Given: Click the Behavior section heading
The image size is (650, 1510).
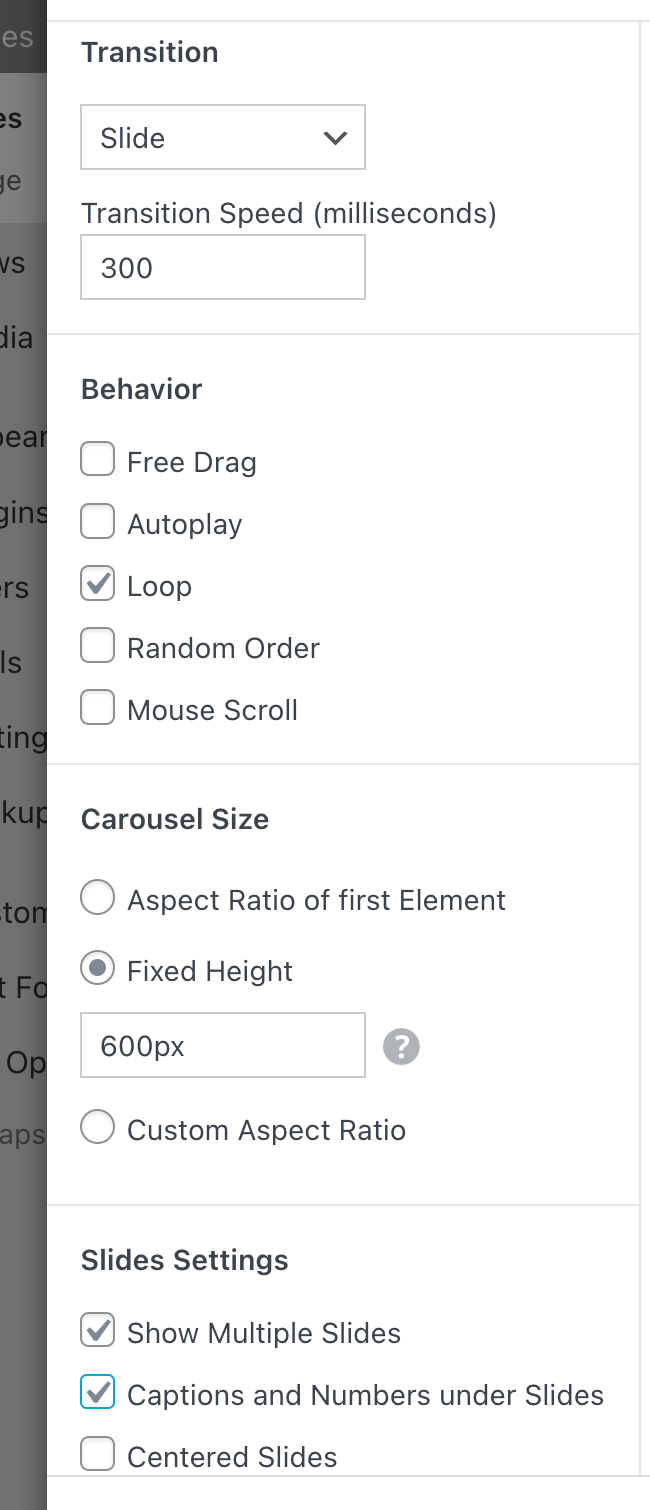Looking at the screenshot, I should (141, 389).
